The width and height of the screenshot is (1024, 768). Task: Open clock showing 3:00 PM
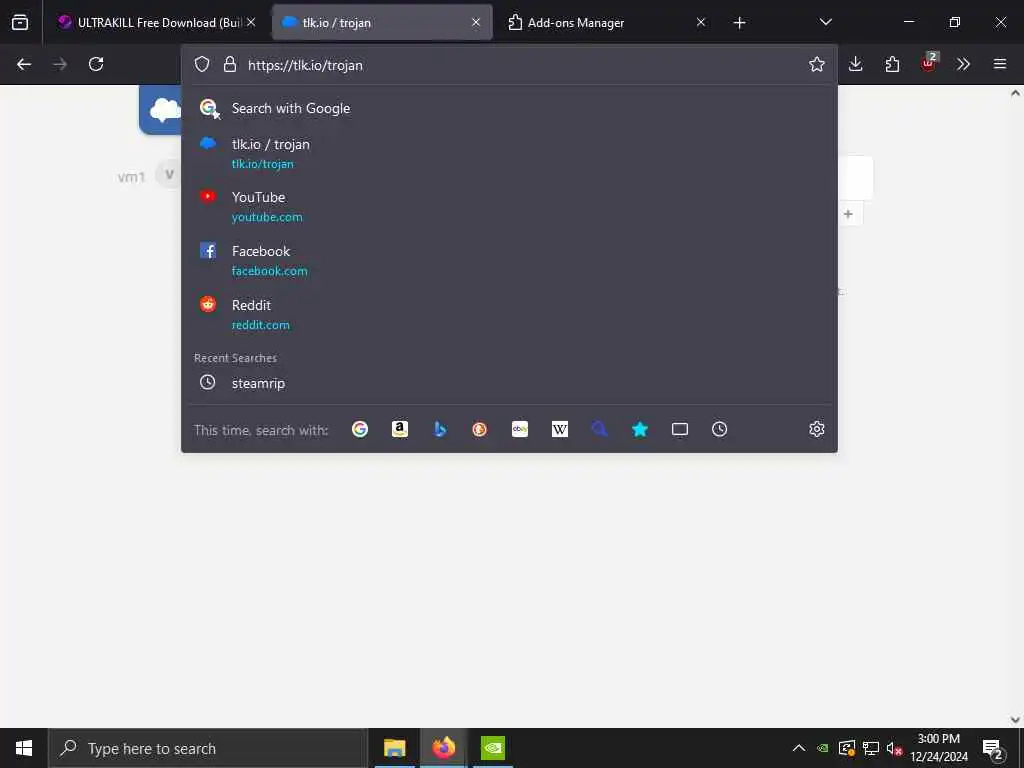point(939,748)
